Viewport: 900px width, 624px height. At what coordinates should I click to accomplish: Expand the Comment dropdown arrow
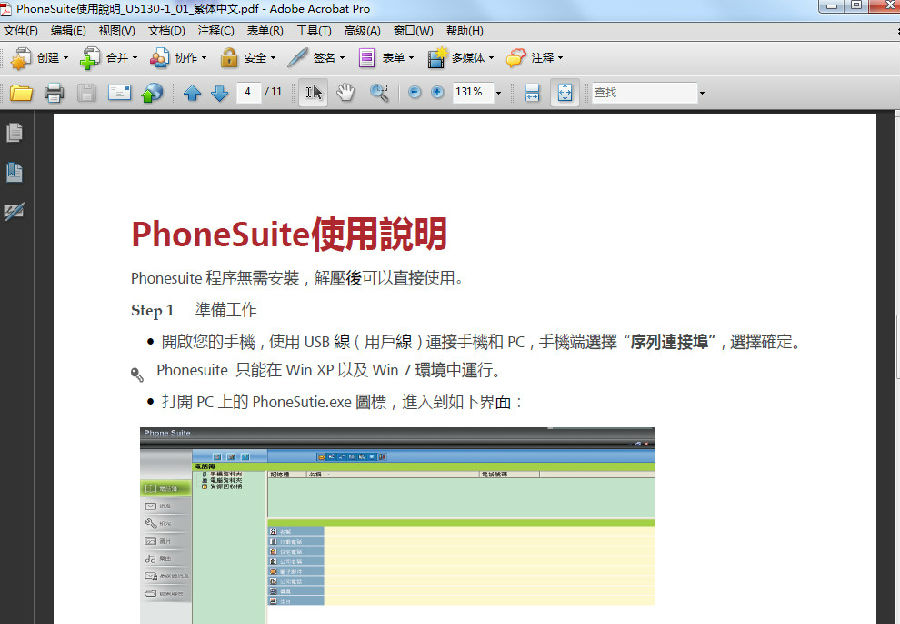tap(561, 57)
